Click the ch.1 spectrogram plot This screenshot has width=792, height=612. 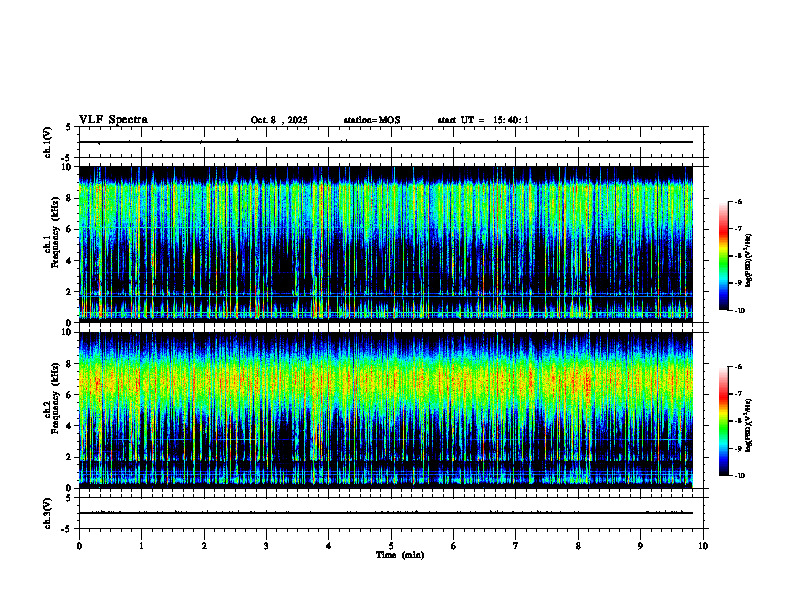pyautogui.click(x=386, y=244)
